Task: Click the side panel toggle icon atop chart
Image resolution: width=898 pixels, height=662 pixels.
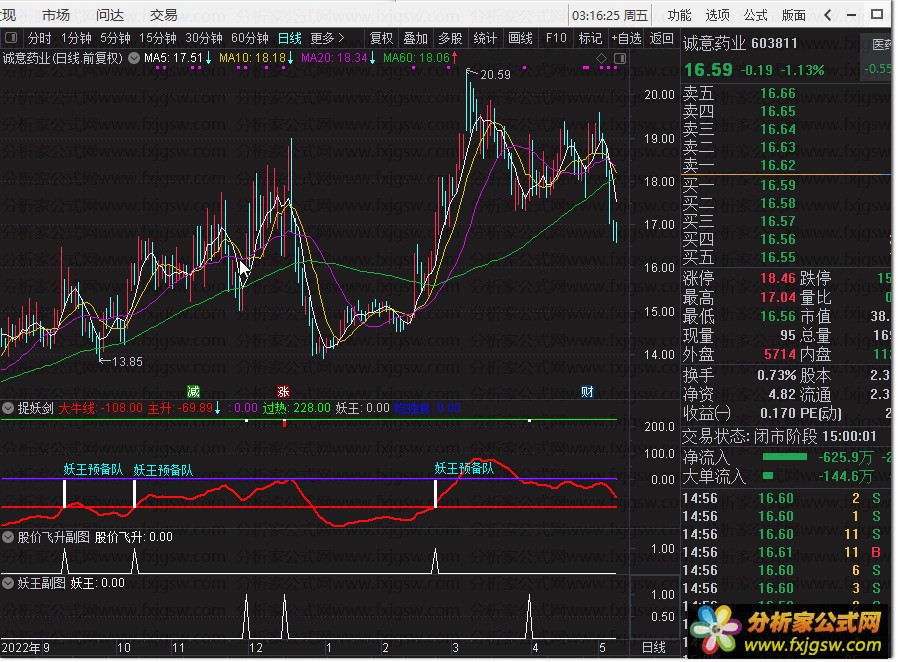Action: click(x=620, y=58)
